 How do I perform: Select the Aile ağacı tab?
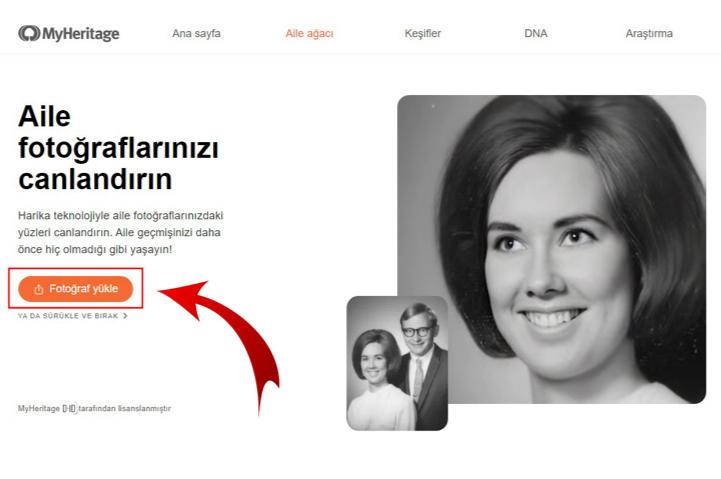[x=309, y=34]
